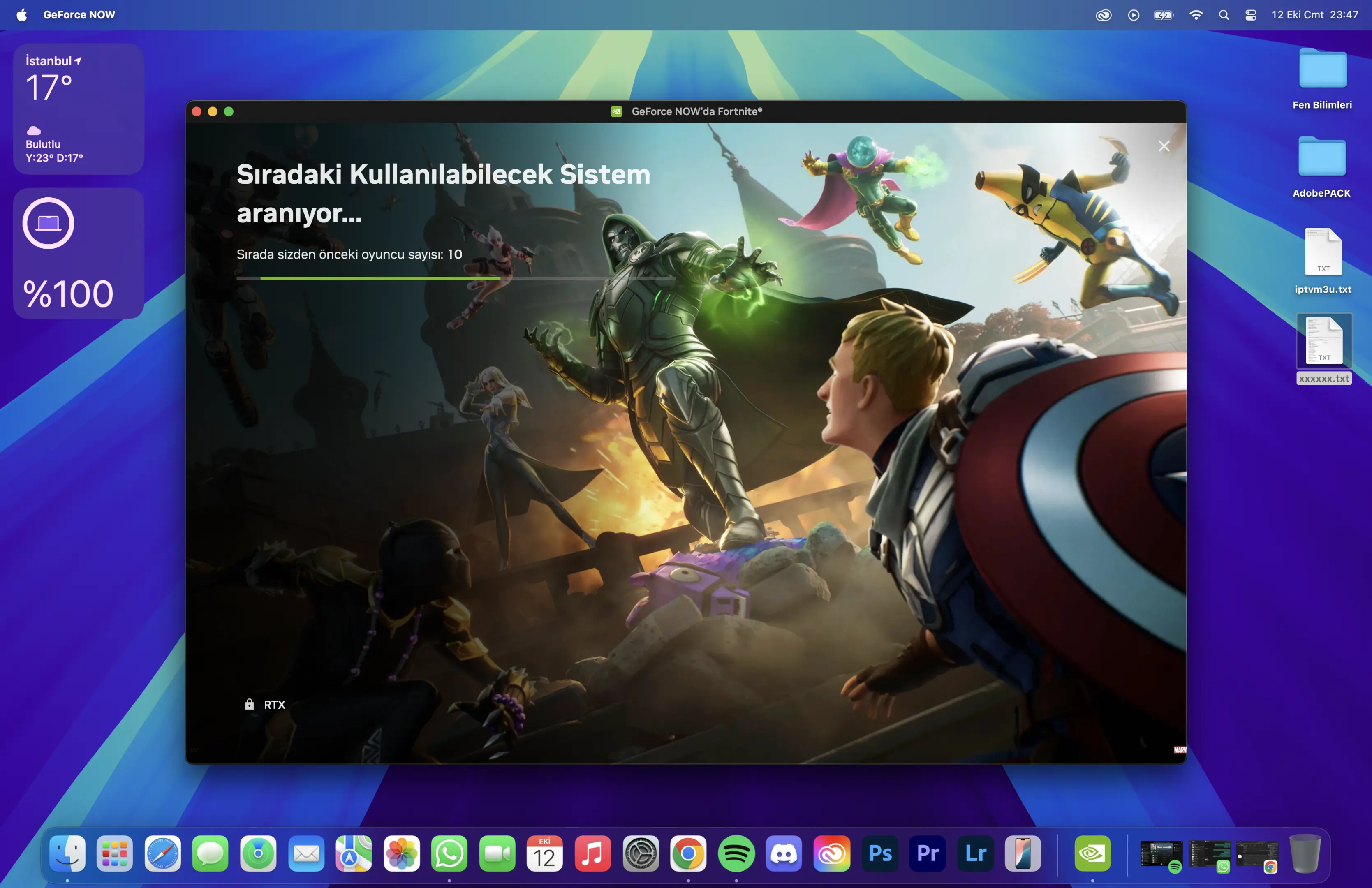Open the battery %100 widget
The height and width of the screenshot is (888, 1372).
coord(79,254)
